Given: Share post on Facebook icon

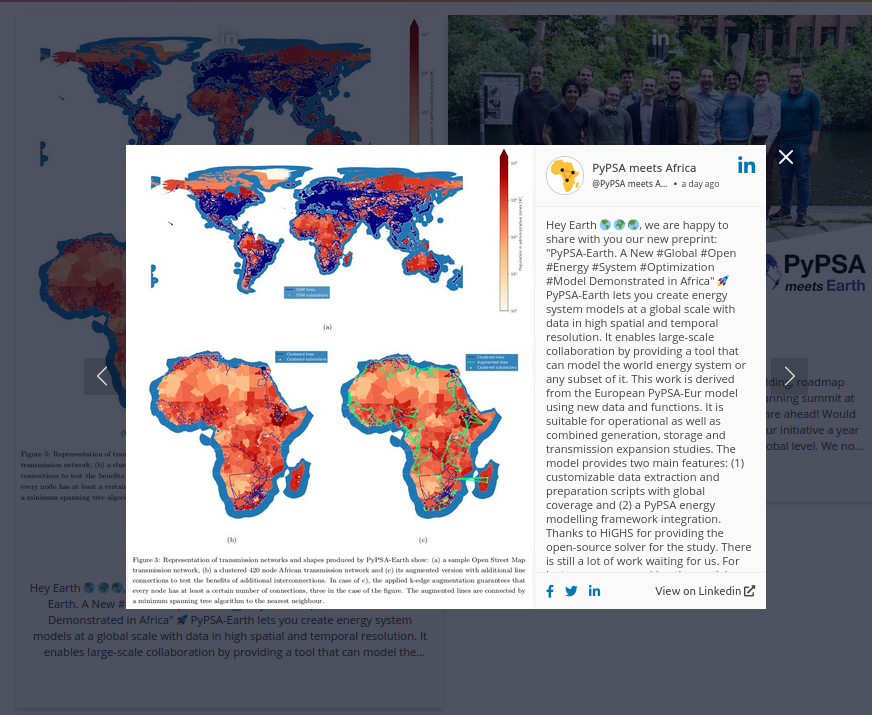Looking at the screenshot, I should tap(550, 591).
